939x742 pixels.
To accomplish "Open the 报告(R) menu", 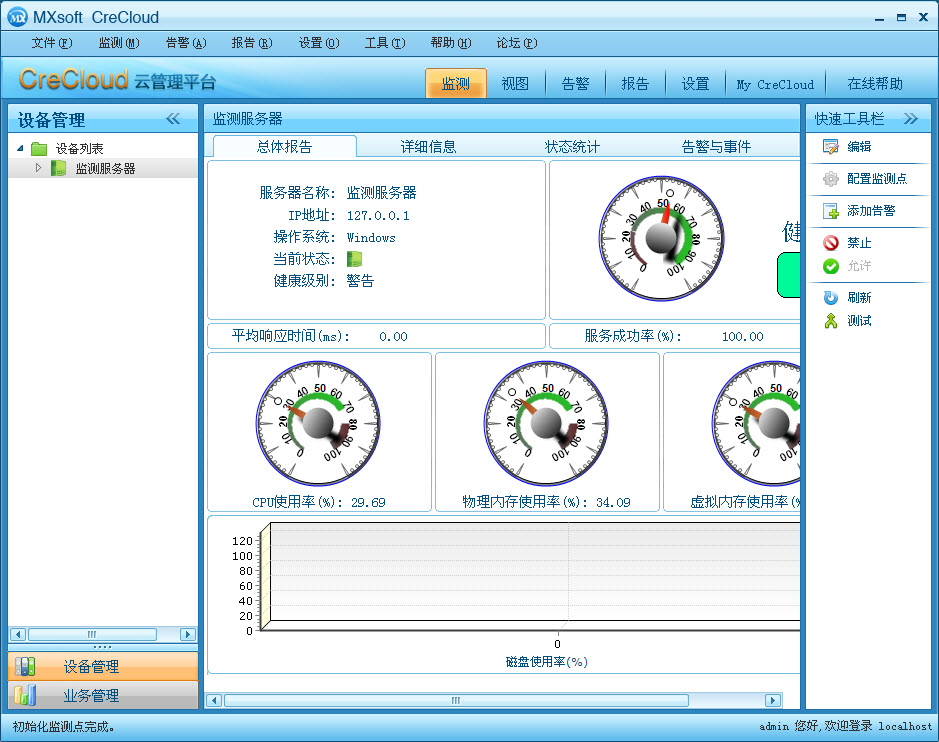I will coord(251,43).
